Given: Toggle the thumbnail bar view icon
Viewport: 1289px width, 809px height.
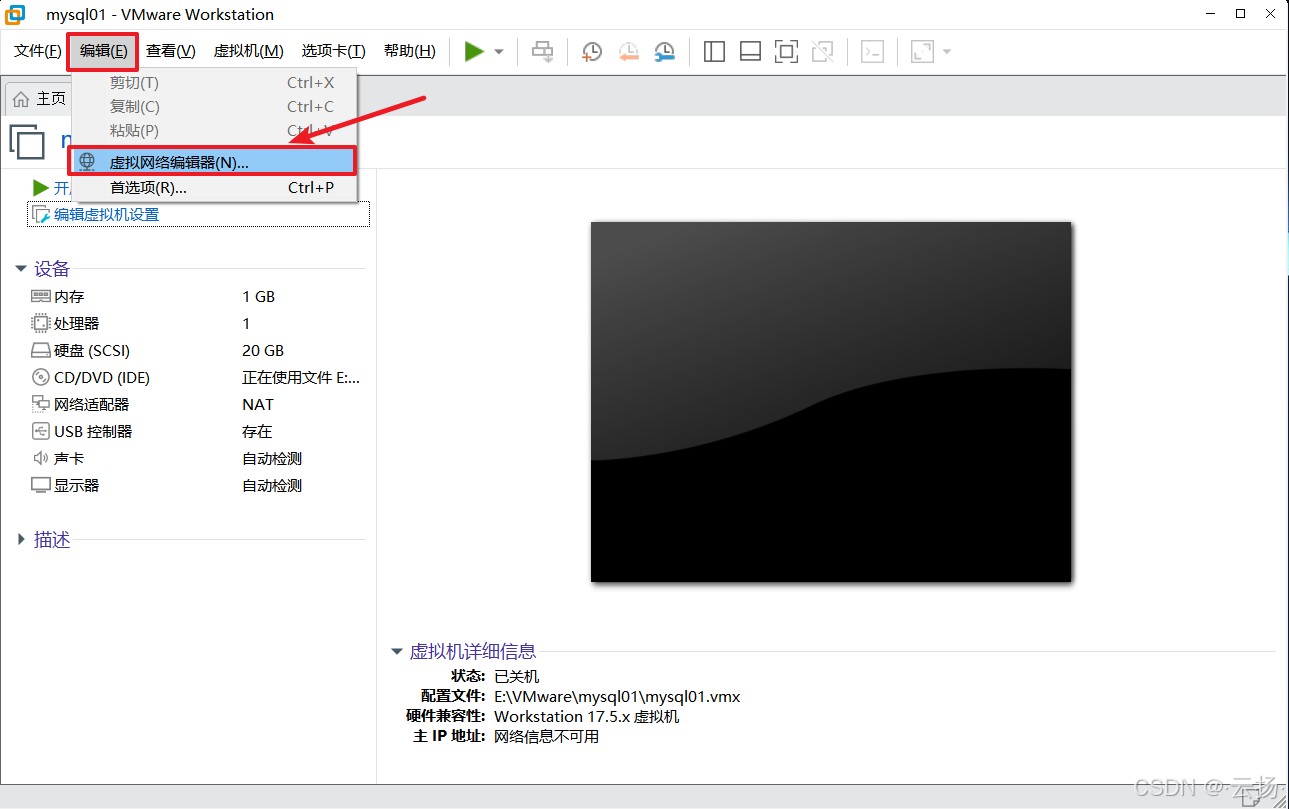Looking at the screenshot, I should pyautogui.click(x=750, y=51).
